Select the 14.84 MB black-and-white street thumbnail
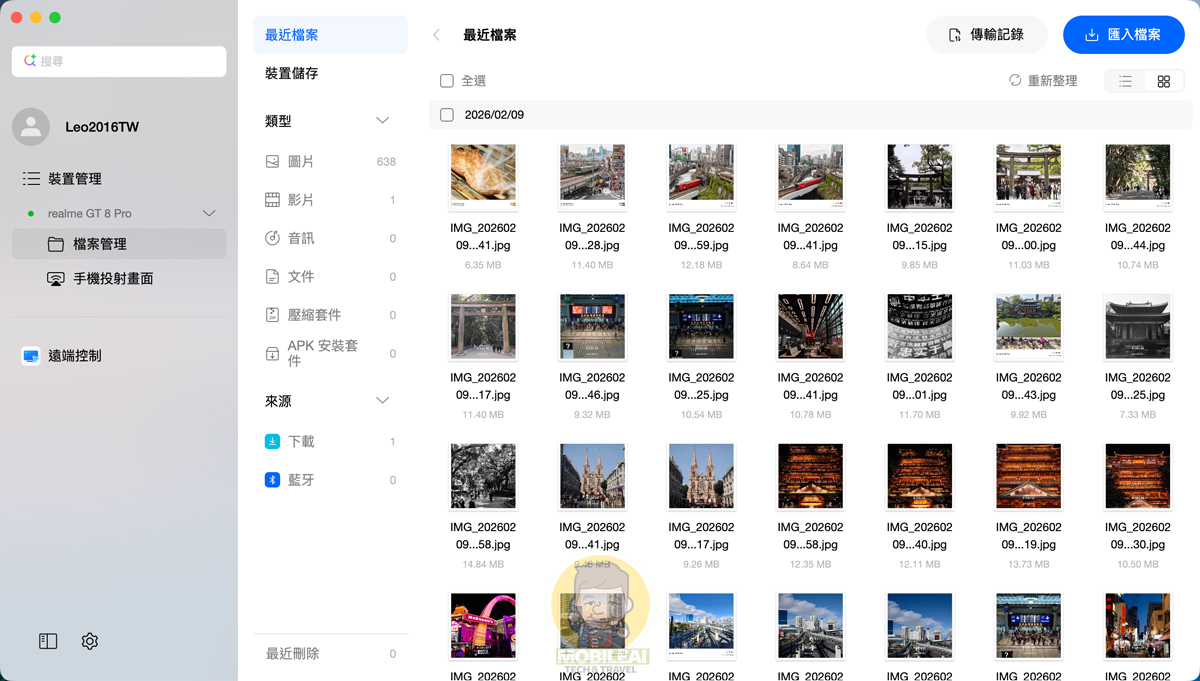This screenshot has width=1200, height=681. (483, 477)
